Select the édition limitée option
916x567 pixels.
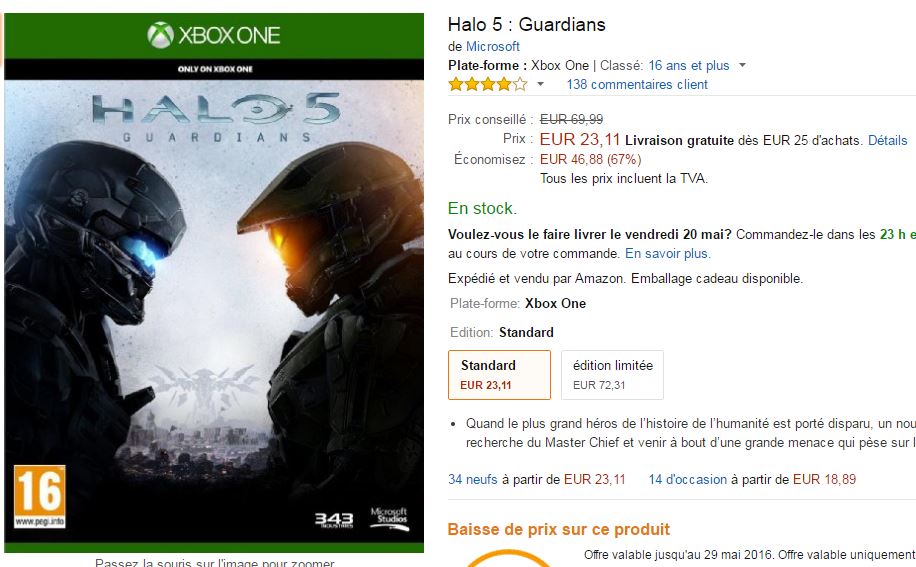612,375
